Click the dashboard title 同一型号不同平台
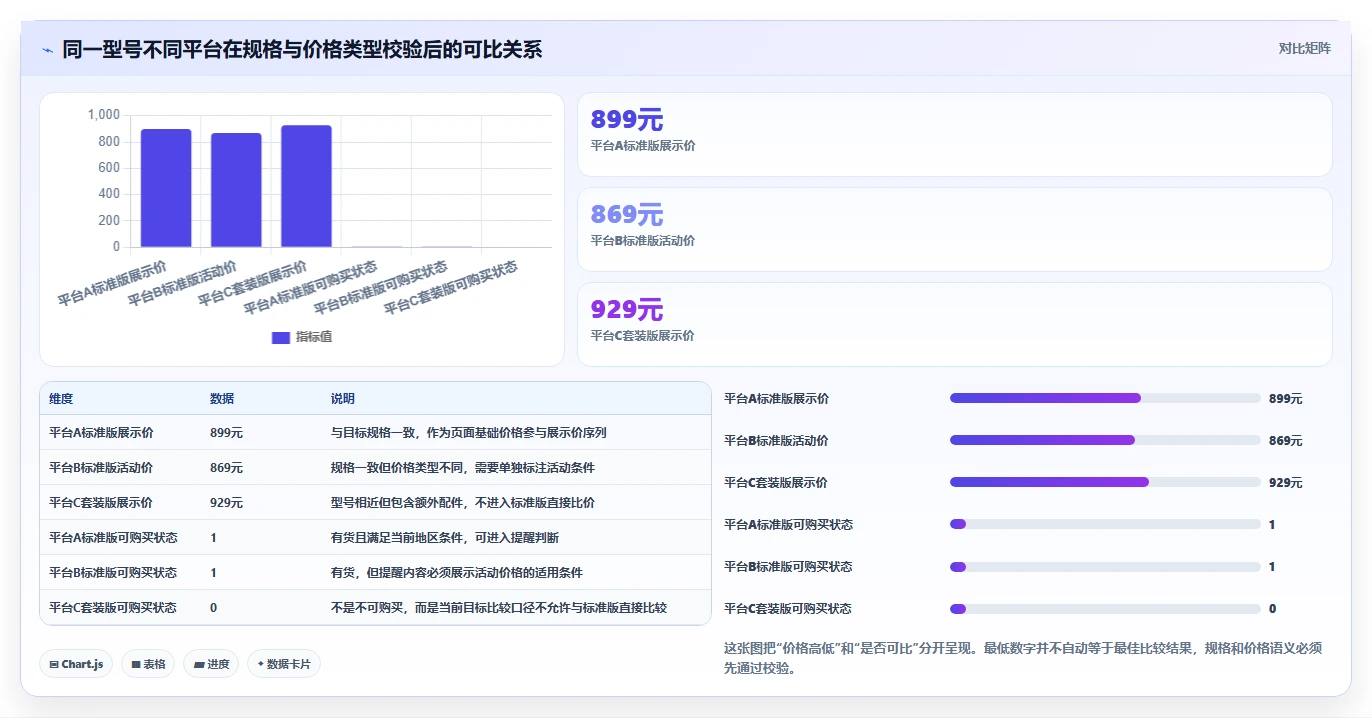 (302, 50)
